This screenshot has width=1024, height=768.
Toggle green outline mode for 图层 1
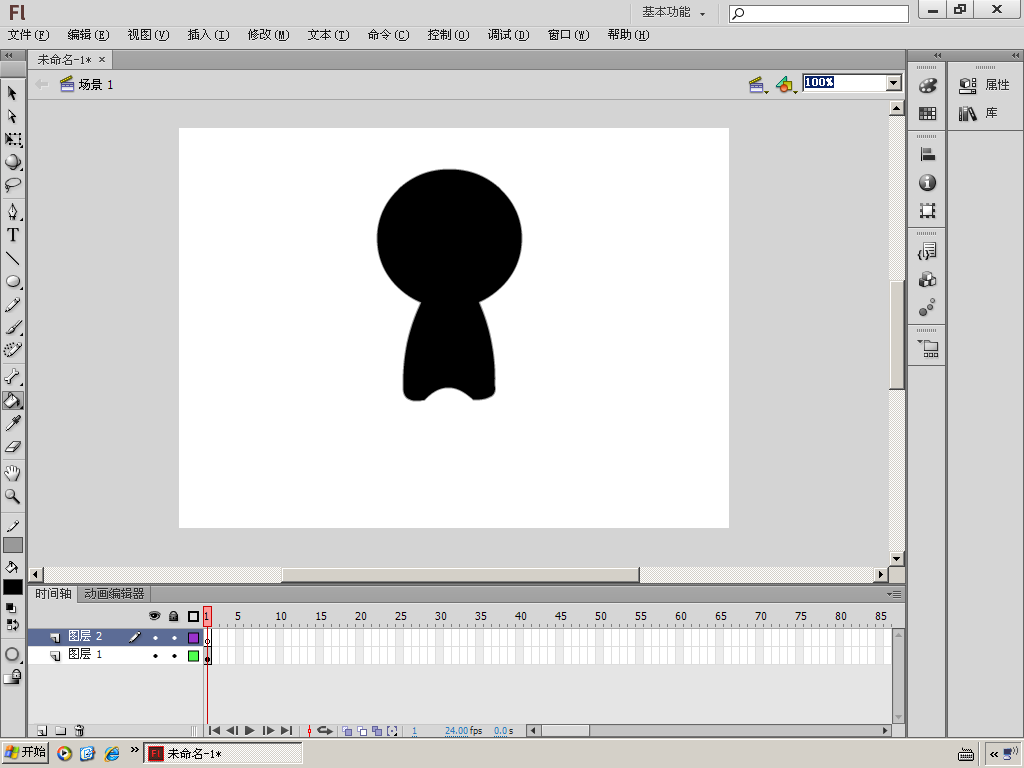click(193, 656)
